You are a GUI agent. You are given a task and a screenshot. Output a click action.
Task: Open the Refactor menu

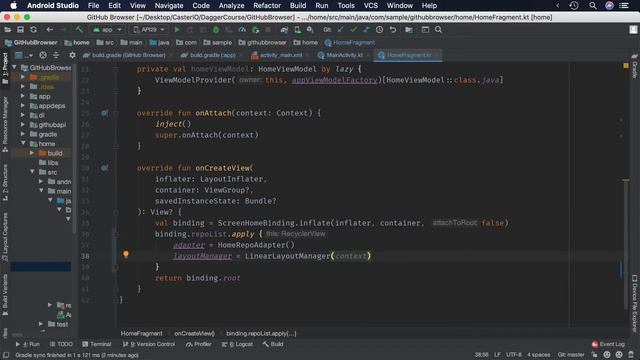click(267, 6)
